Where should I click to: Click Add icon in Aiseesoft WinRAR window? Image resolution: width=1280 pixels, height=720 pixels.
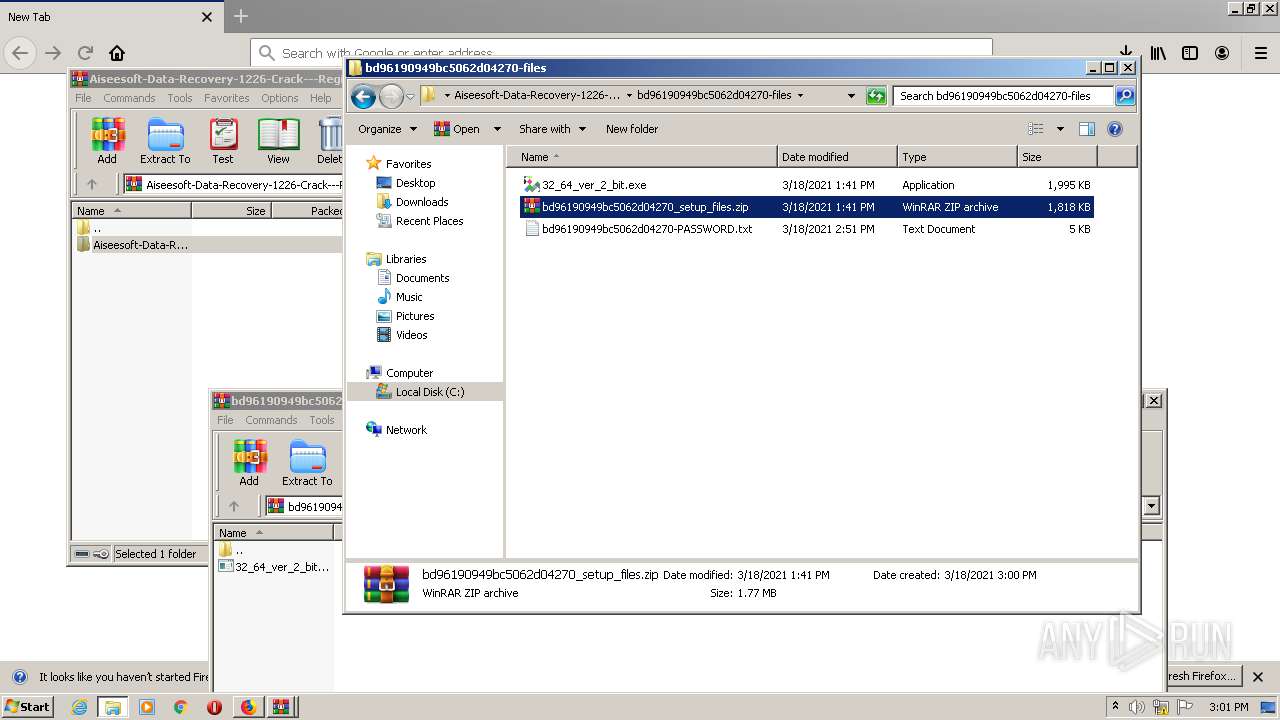coord(107,140)
